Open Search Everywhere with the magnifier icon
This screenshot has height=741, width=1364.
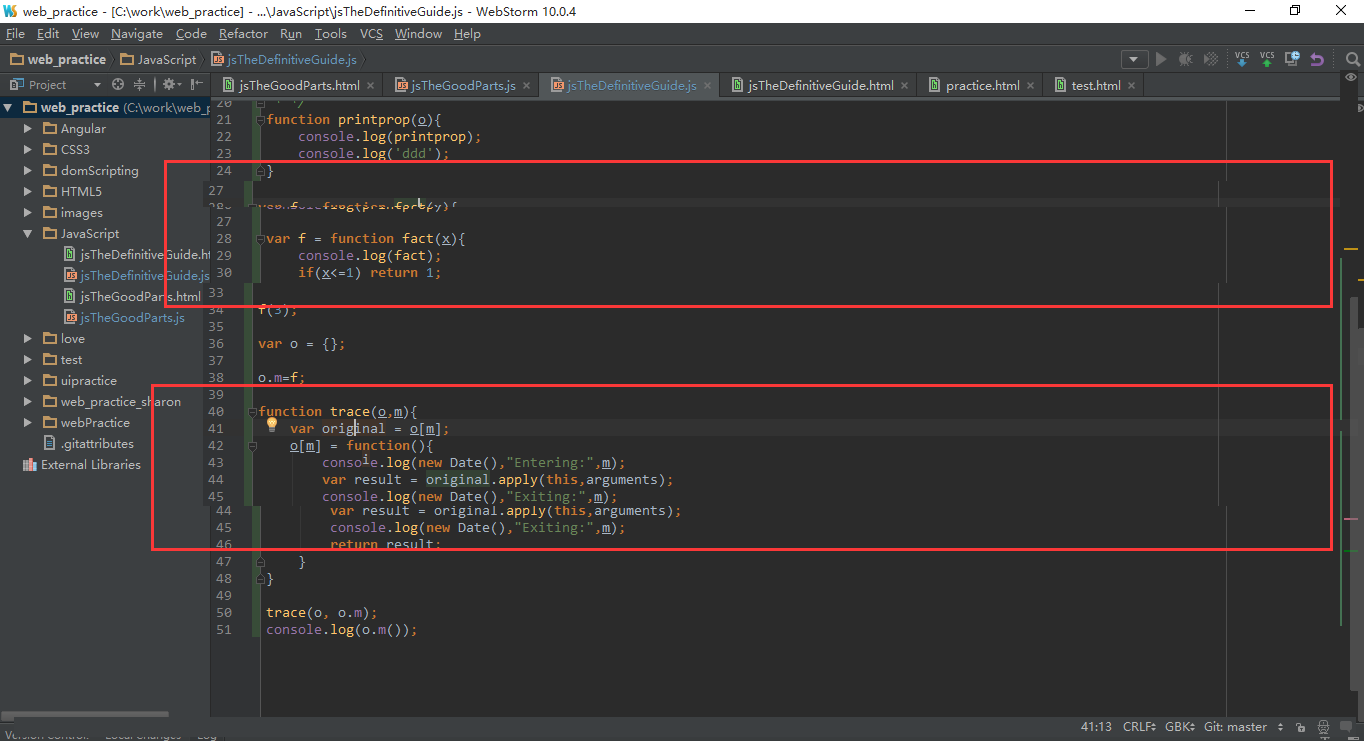1351,58
